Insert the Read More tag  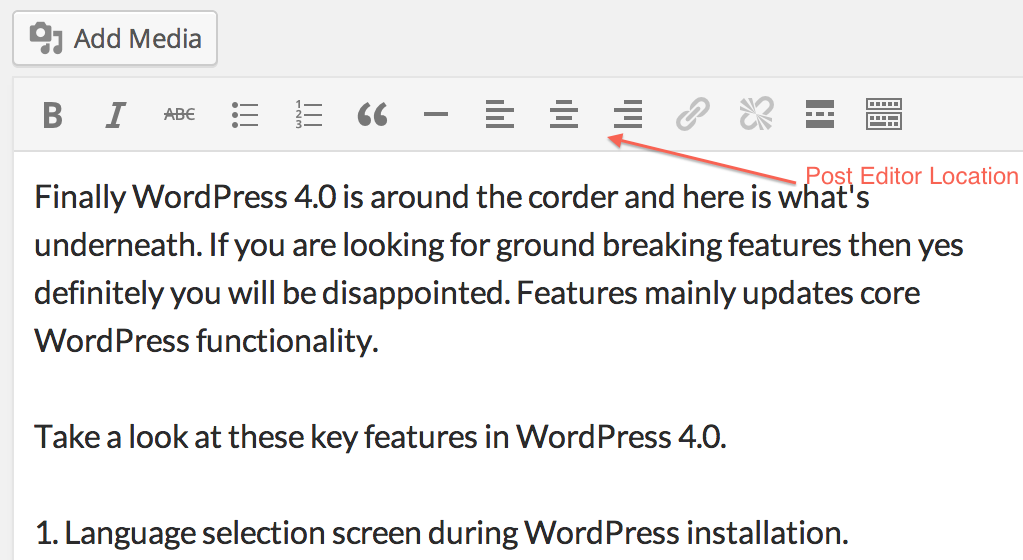820,114
